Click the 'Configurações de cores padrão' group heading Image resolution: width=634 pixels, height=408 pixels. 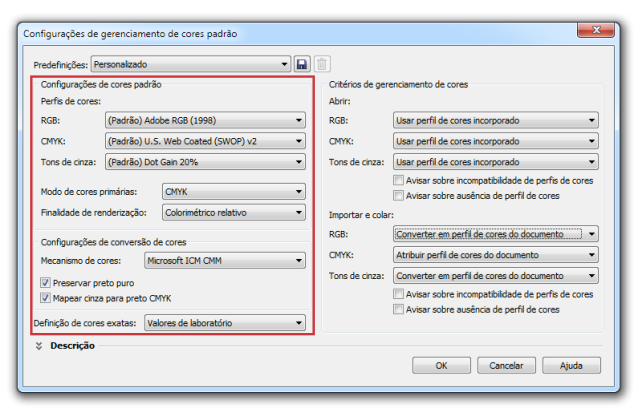101,85
